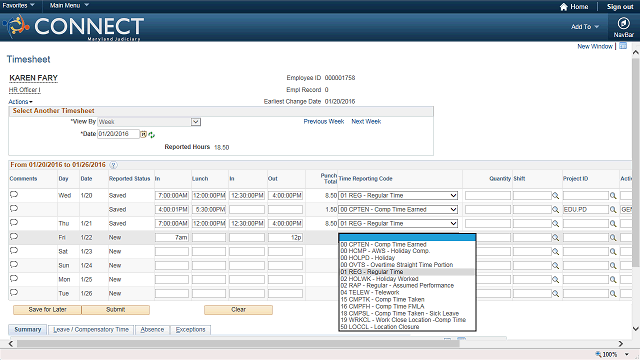Click the Quantity field in Wed 1/20 row
Viewport: 640px width, 360px height.
(x=488, y=196)
